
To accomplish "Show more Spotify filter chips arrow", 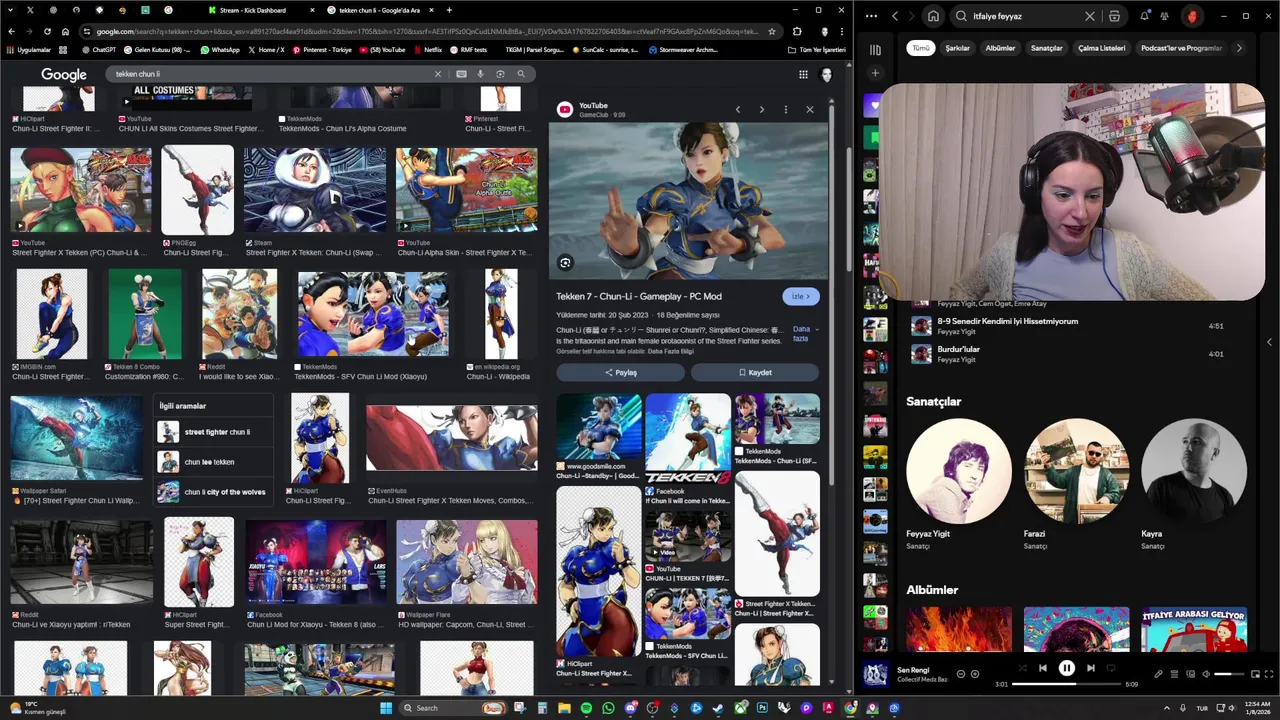I will (x=1239, y=48).
